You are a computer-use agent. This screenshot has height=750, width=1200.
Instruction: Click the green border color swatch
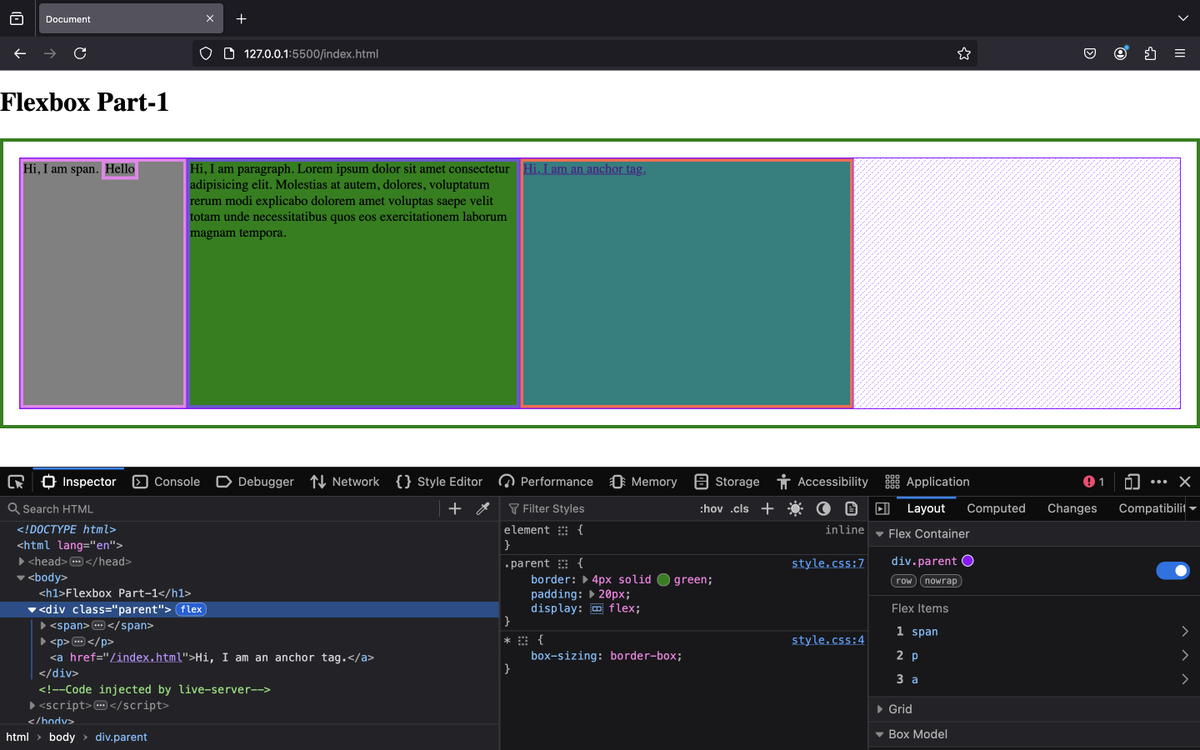(663, 580)
